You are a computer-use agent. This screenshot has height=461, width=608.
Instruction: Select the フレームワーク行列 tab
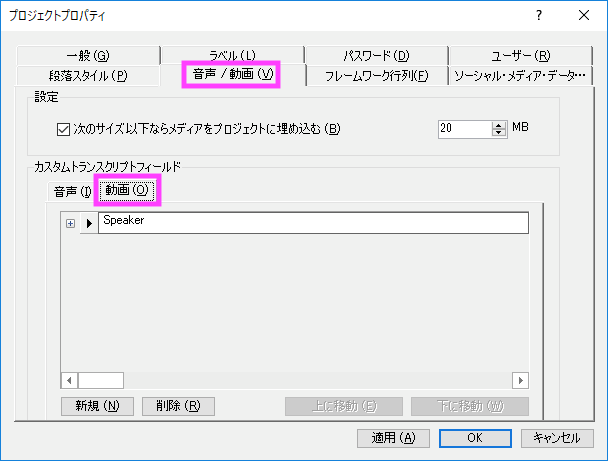[x=376, y=75]
